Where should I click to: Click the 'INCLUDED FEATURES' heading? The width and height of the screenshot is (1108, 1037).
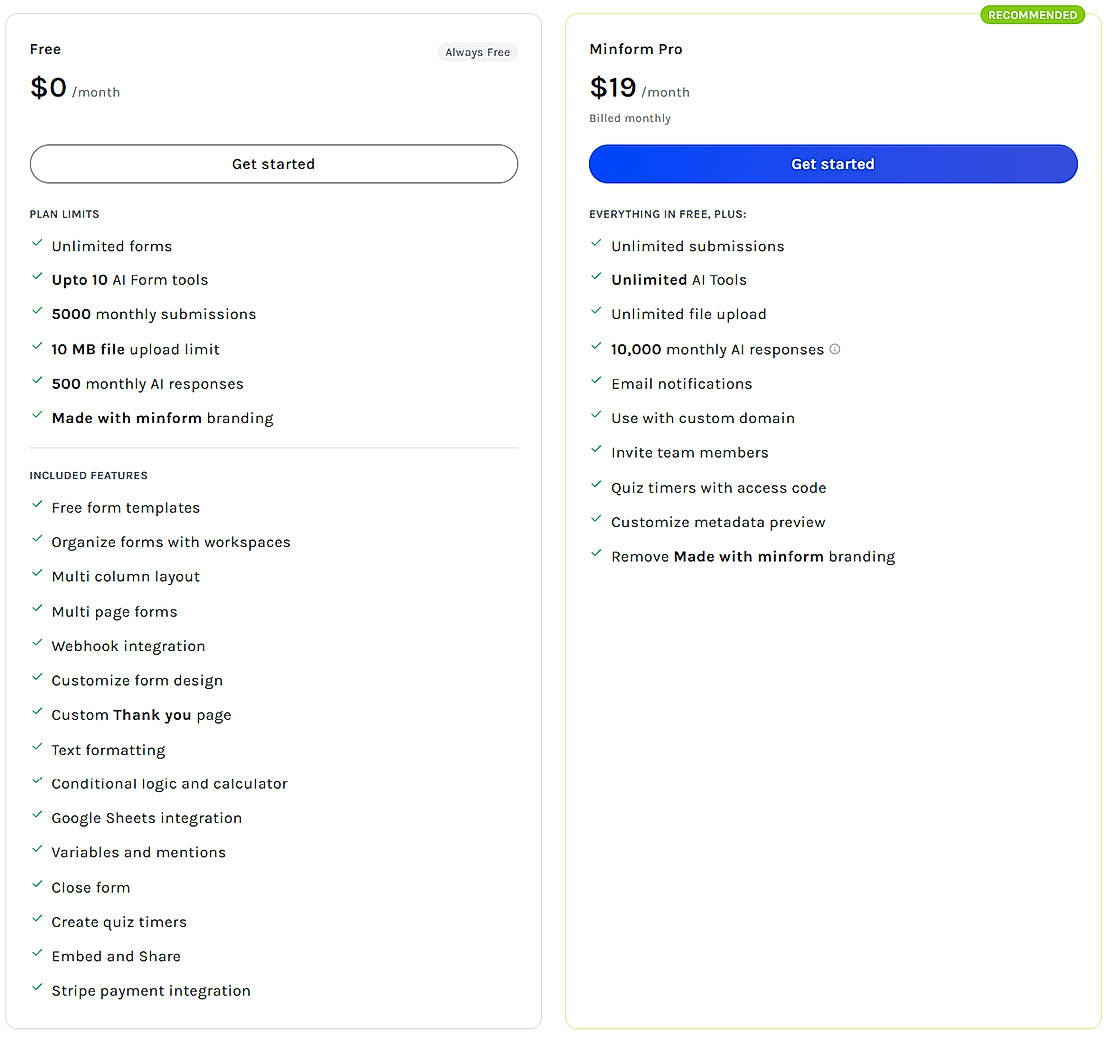click(88, 475)
